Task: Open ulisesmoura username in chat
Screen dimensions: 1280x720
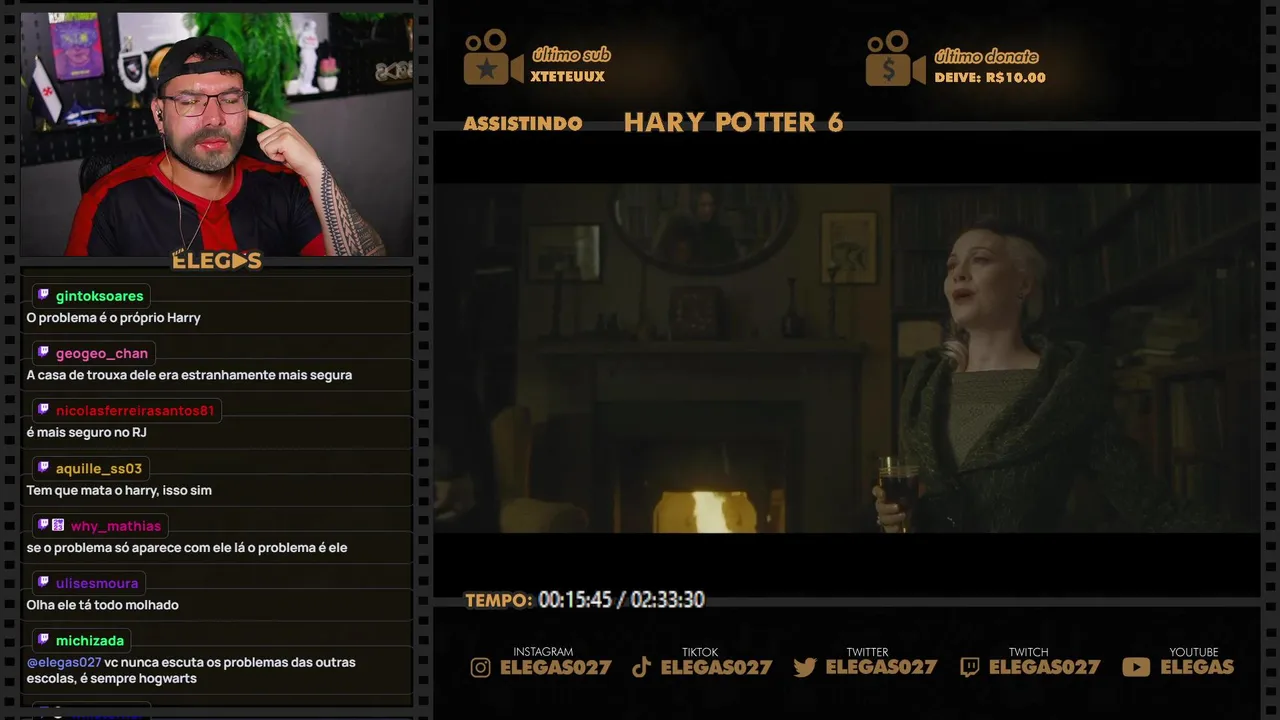Action: 97,583
